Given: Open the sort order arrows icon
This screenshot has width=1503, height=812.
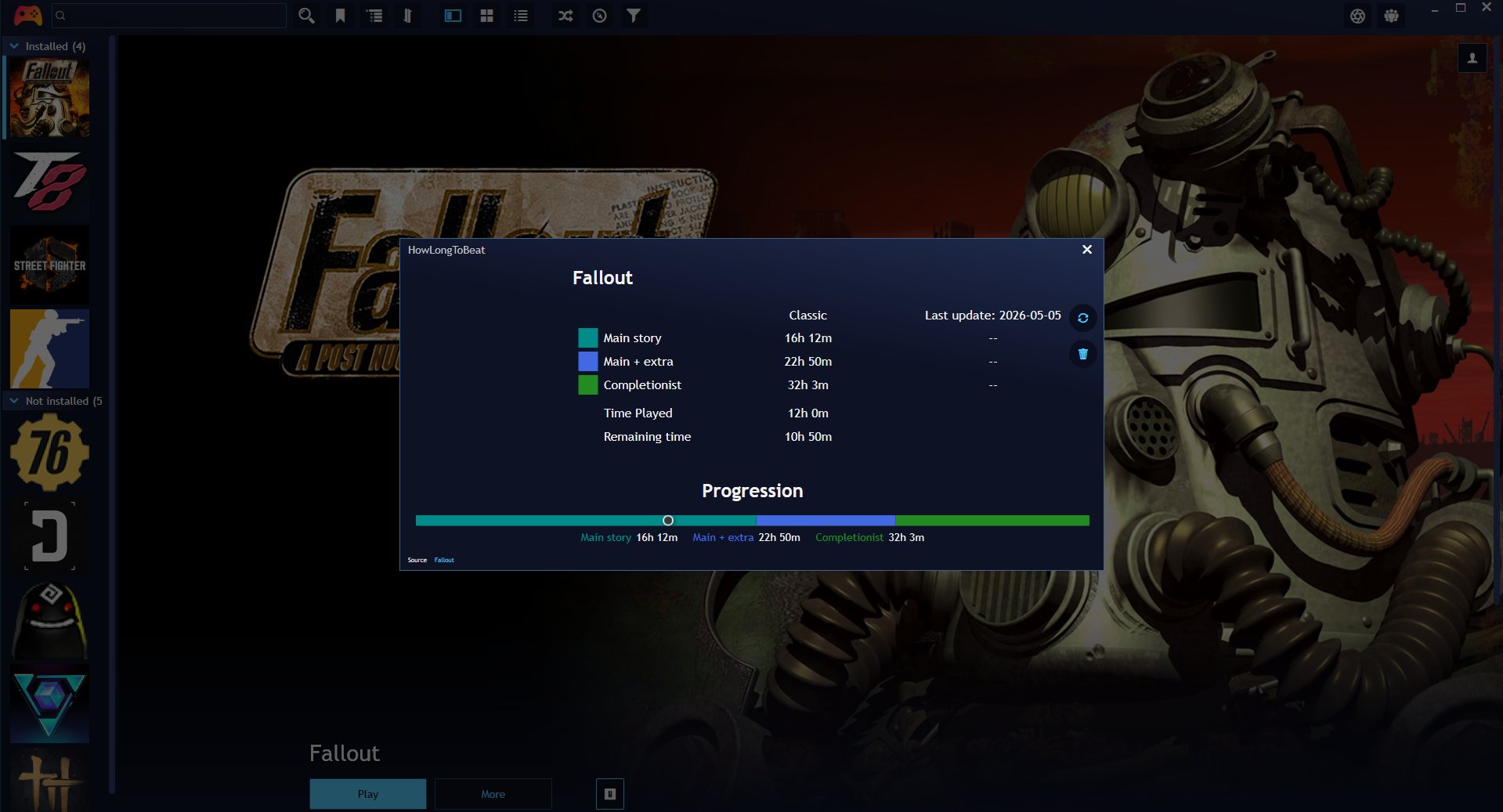Looking at the screenshot, I should coord(408,16).
